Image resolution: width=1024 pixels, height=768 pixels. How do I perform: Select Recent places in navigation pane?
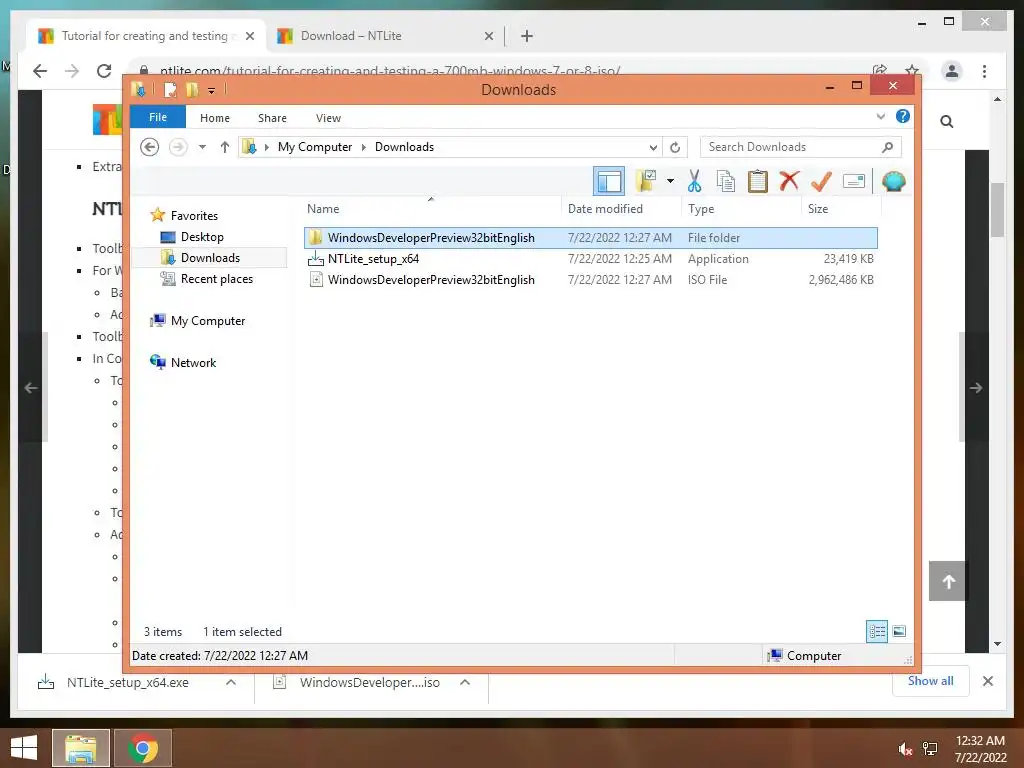tap(217, 279)
